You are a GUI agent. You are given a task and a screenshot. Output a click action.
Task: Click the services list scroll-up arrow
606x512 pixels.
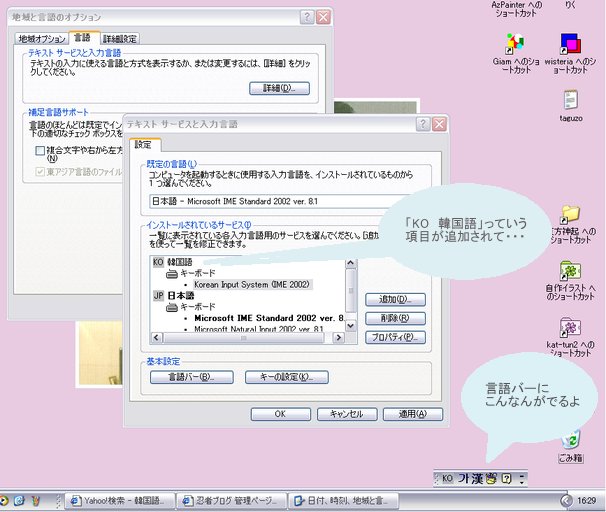tap(351, 264)
